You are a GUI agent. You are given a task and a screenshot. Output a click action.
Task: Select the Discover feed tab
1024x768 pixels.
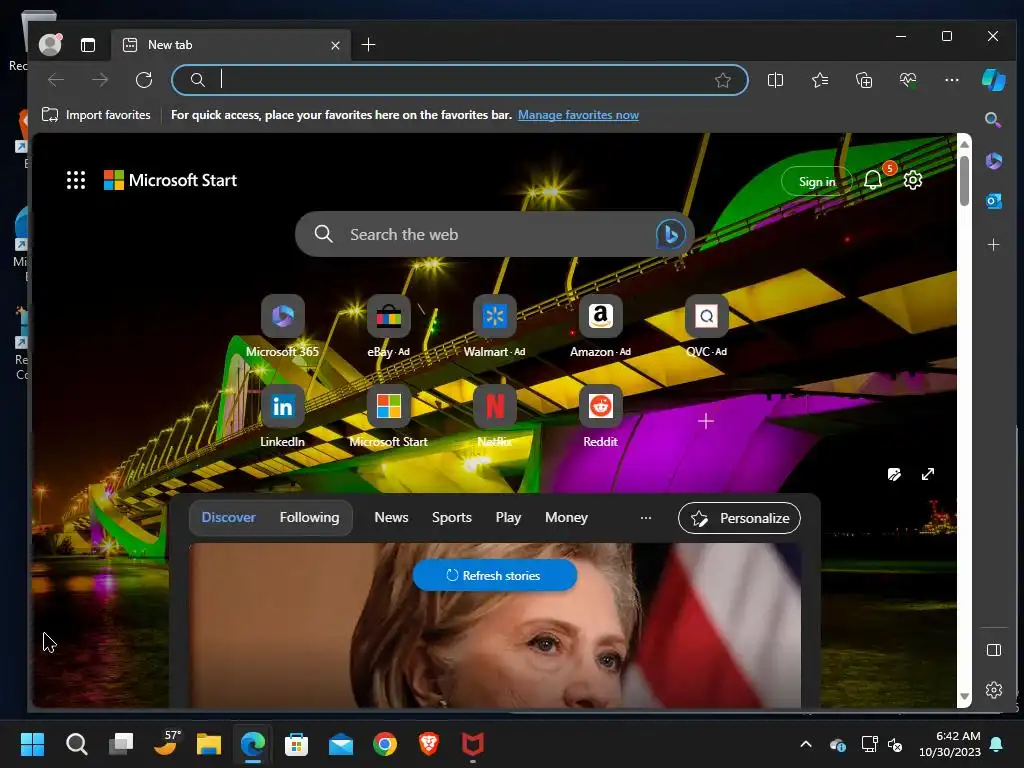click(229, 517)
